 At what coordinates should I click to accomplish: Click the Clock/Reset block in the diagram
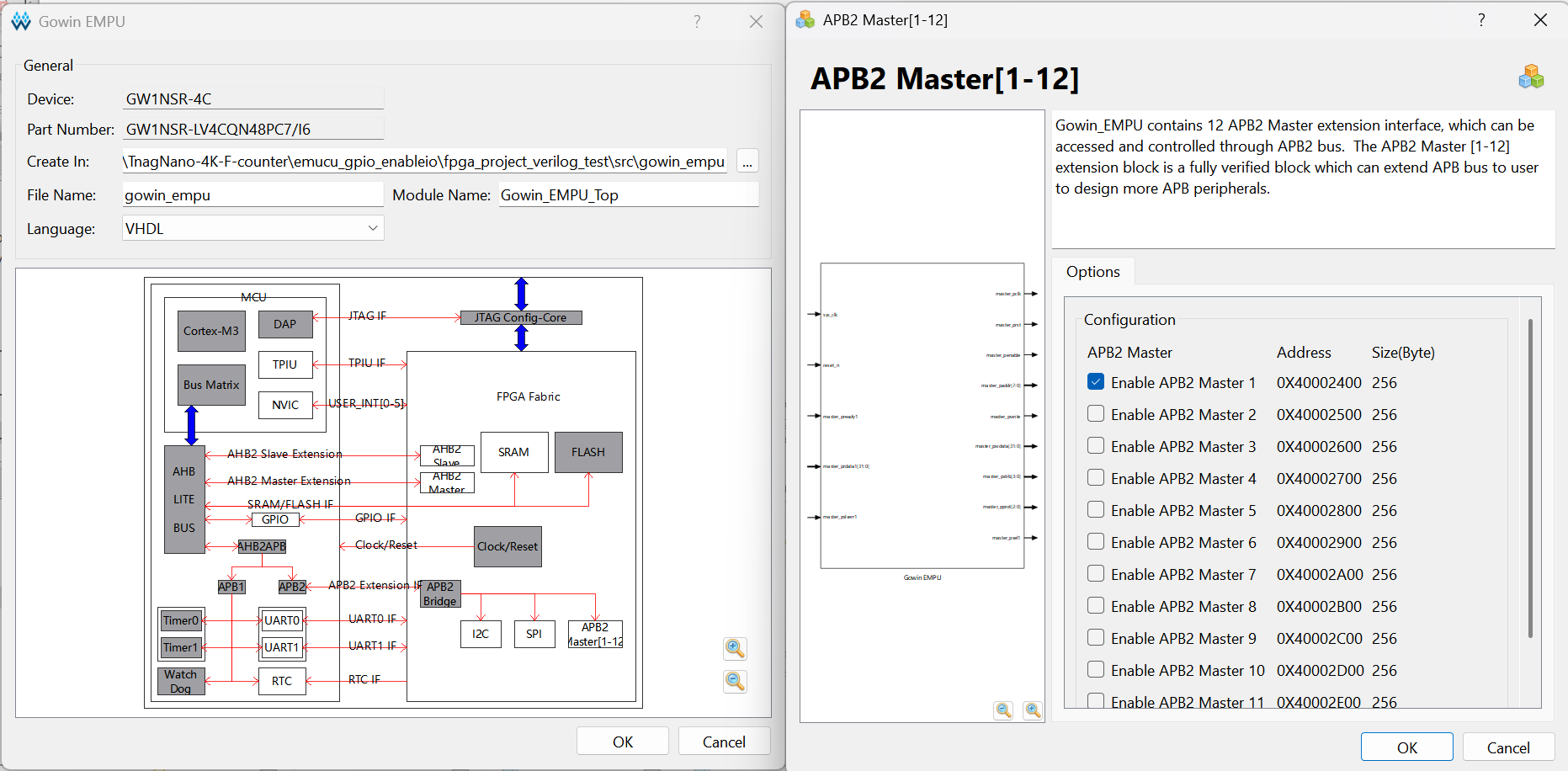[508, 546]
